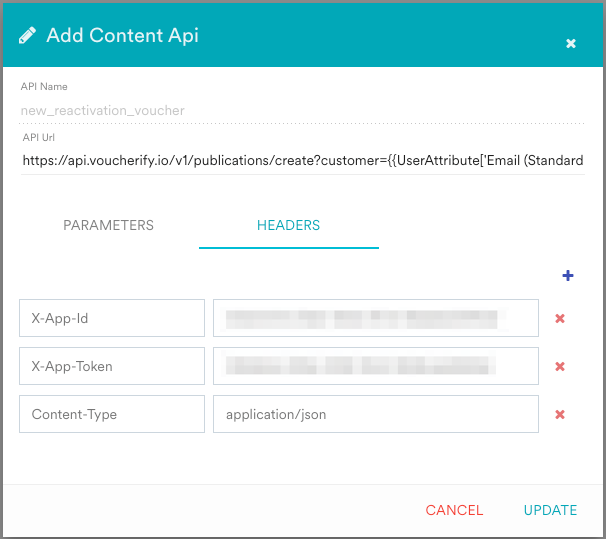Click the API Url label
The width and height of the screenshot is (606, 539).
tap(38, 138)
